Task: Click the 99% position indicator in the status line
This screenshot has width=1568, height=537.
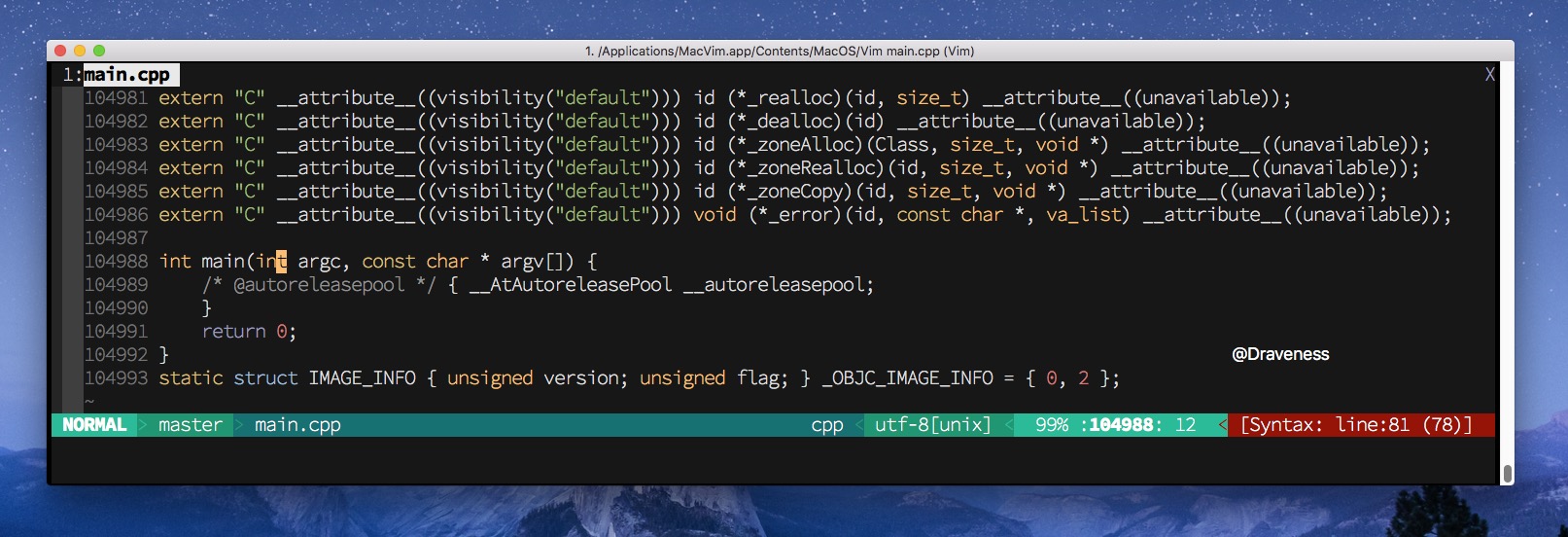Action: point(1052,425)
